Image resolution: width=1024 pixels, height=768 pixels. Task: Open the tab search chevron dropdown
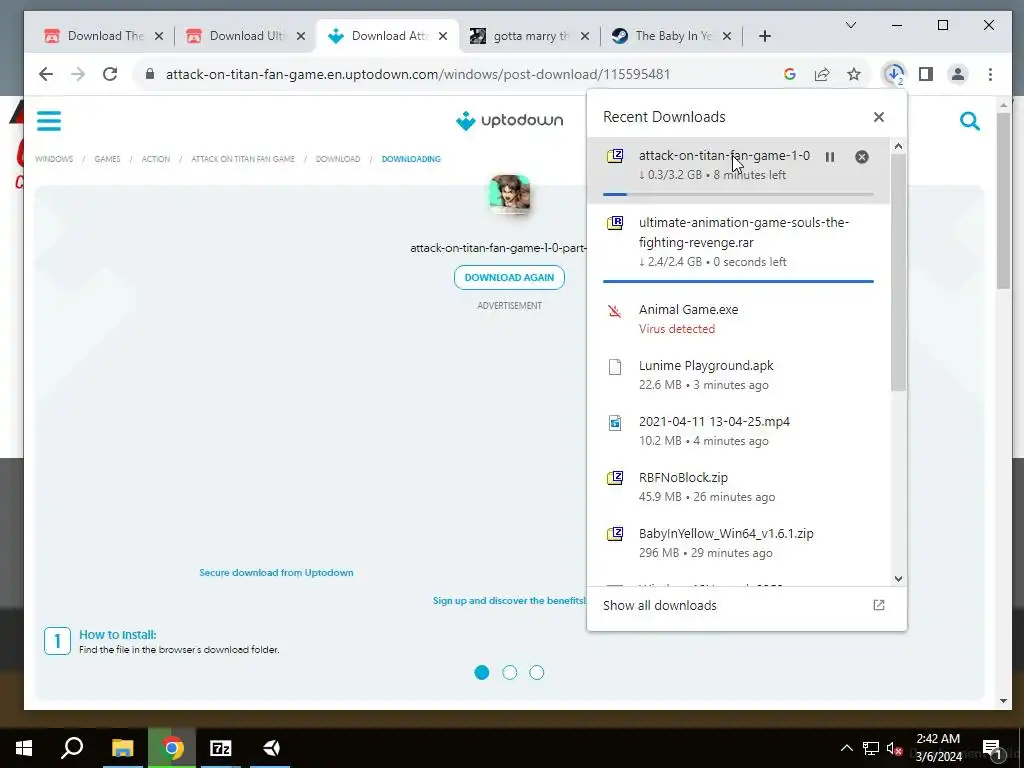tap(850, 25)
